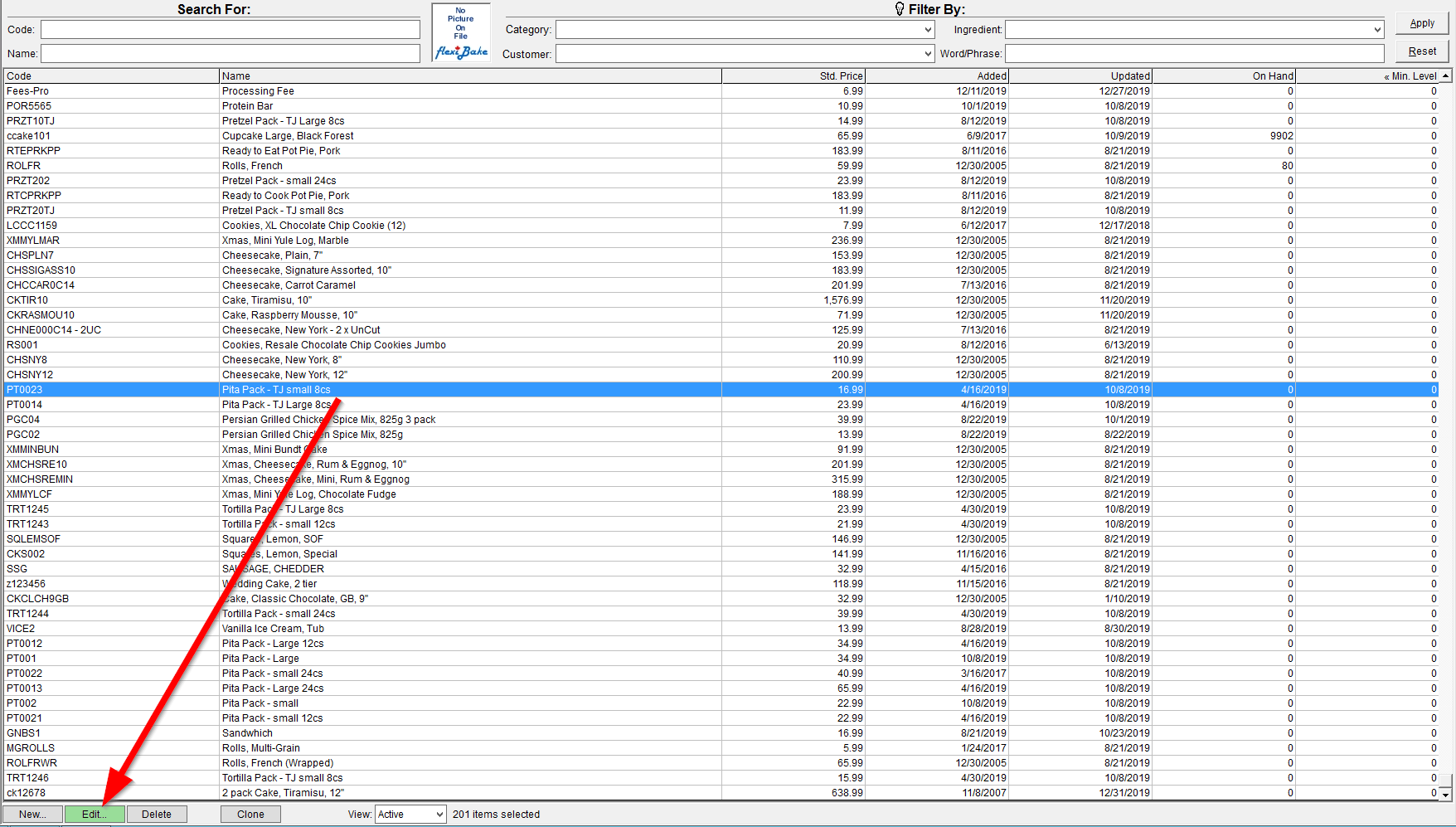This screenshot has width=1456, height=827.
Task: Select the Fees-Pro row
Action: point(721,91)
